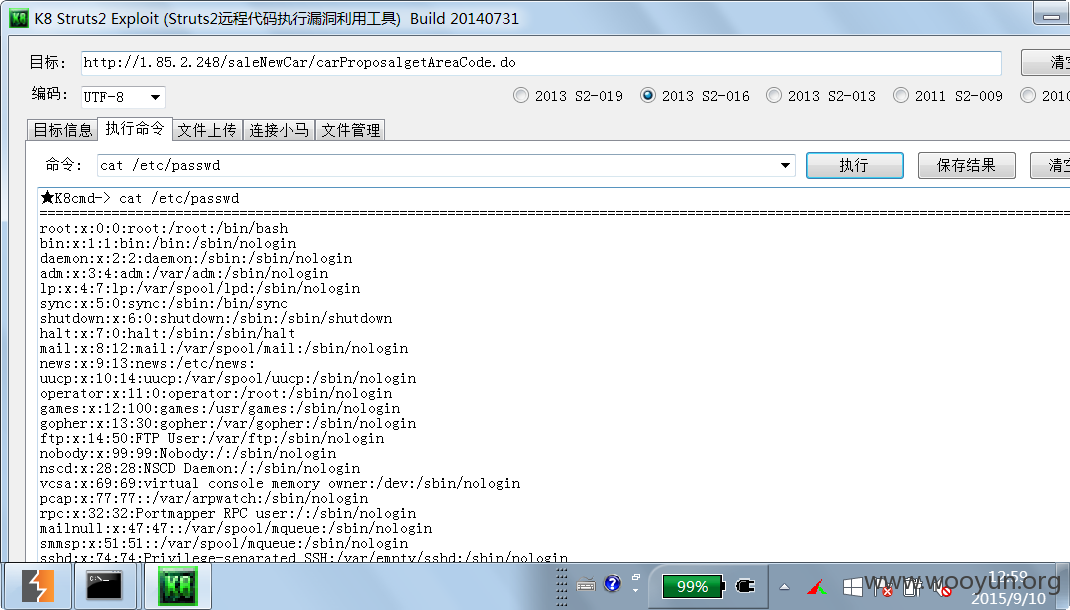Click the rpc:x:32:32 output line
Image resolution: width=1070 pixels, height=610 pixels.
[x=228, y=514]
